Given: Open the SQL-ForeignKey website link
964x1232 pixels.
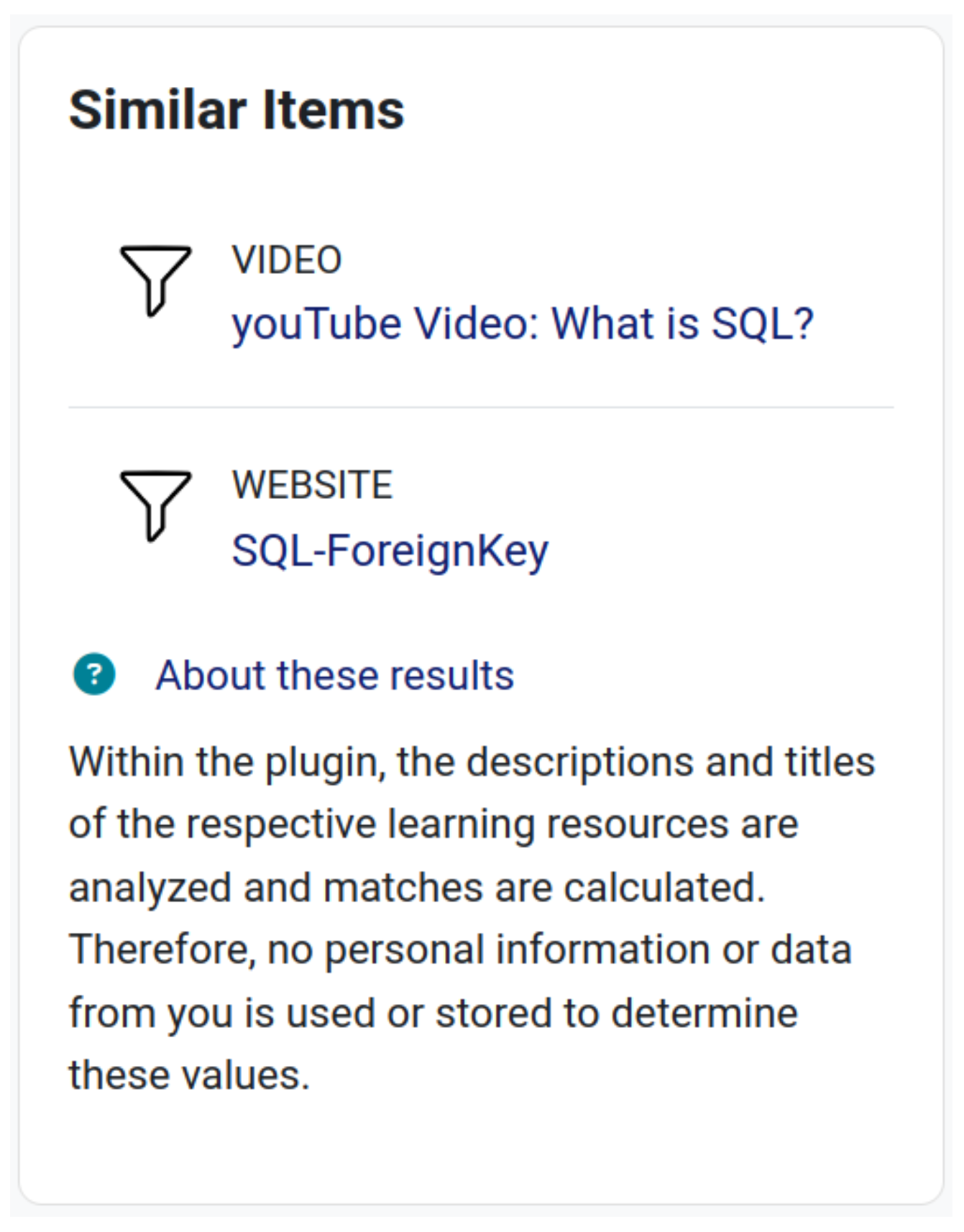Looking at the screenshot, I should 390,551.
